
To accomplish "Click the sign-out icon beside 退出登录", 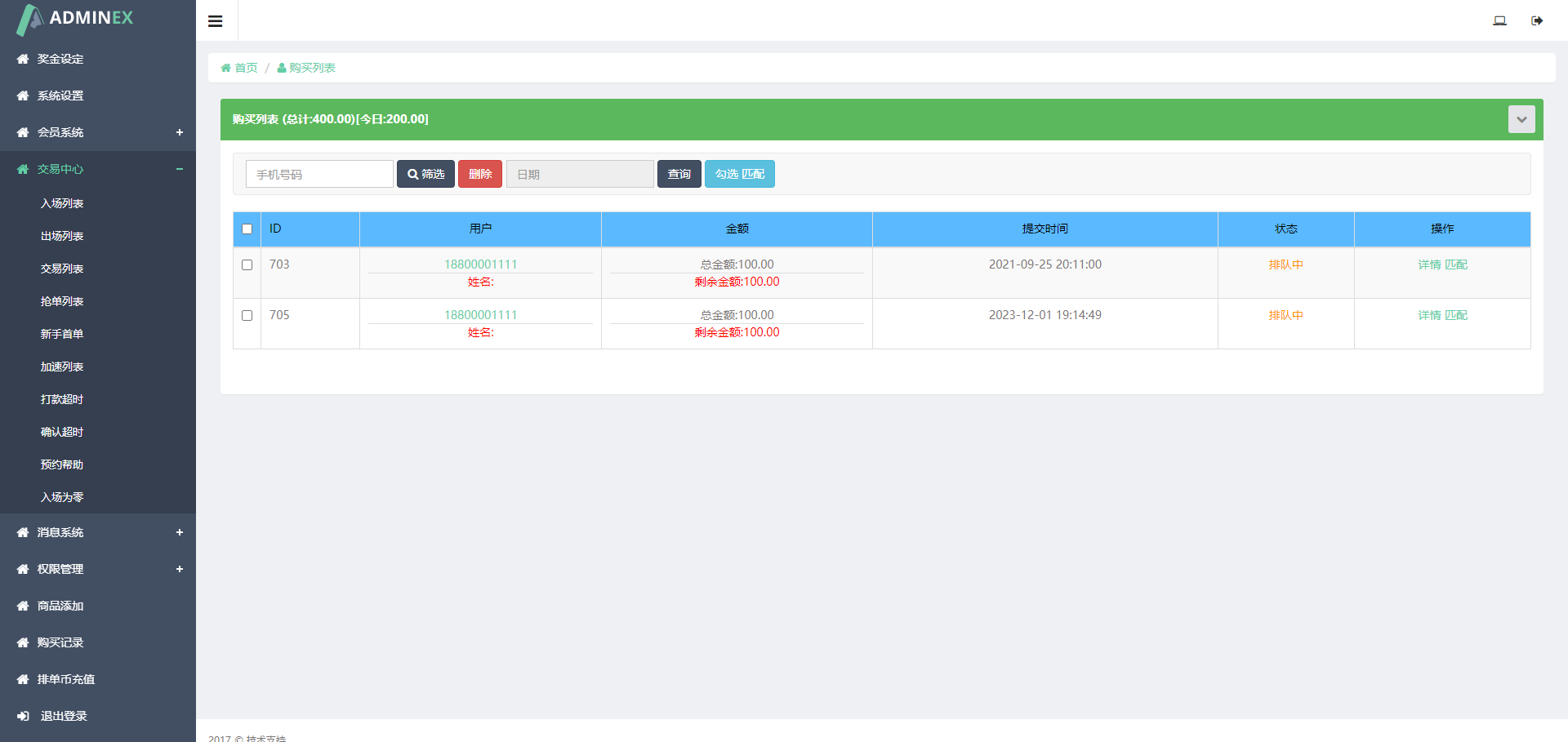I will 23,716.
